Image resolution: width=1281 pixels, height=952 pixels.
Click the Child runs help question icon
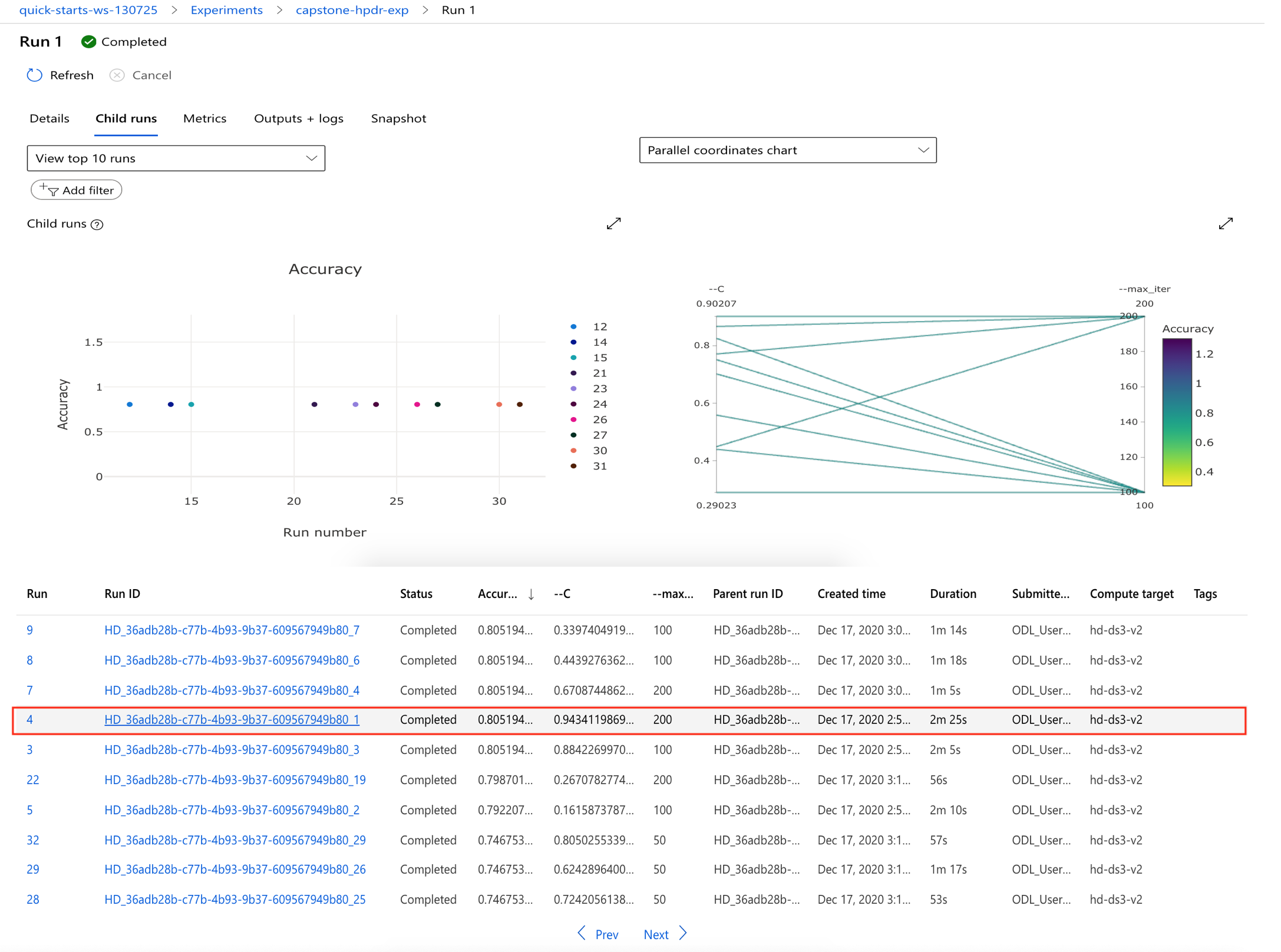coord(98,224)
